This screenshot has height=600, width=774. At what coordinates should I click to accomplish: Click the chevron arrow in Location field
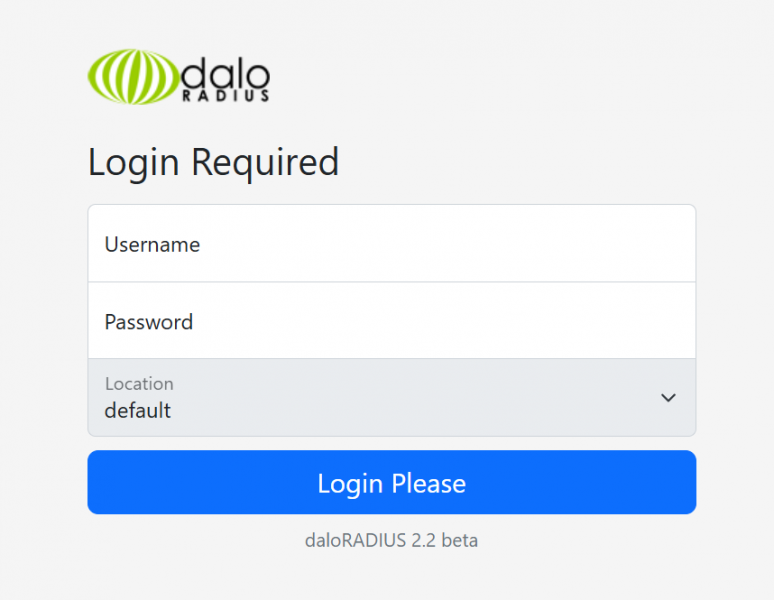click(668, 398)
